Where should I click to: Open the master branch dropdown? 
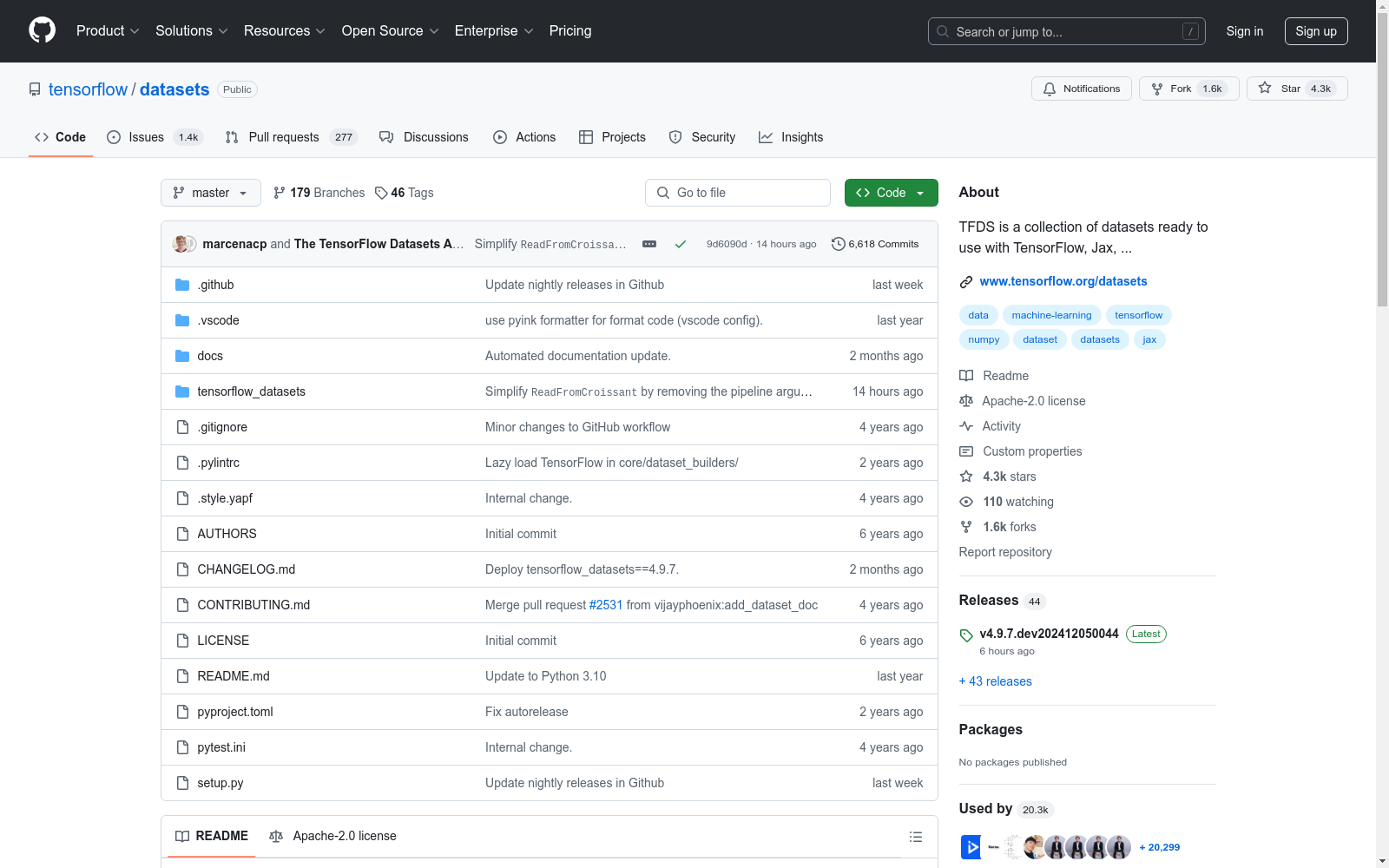coord(211,193)
